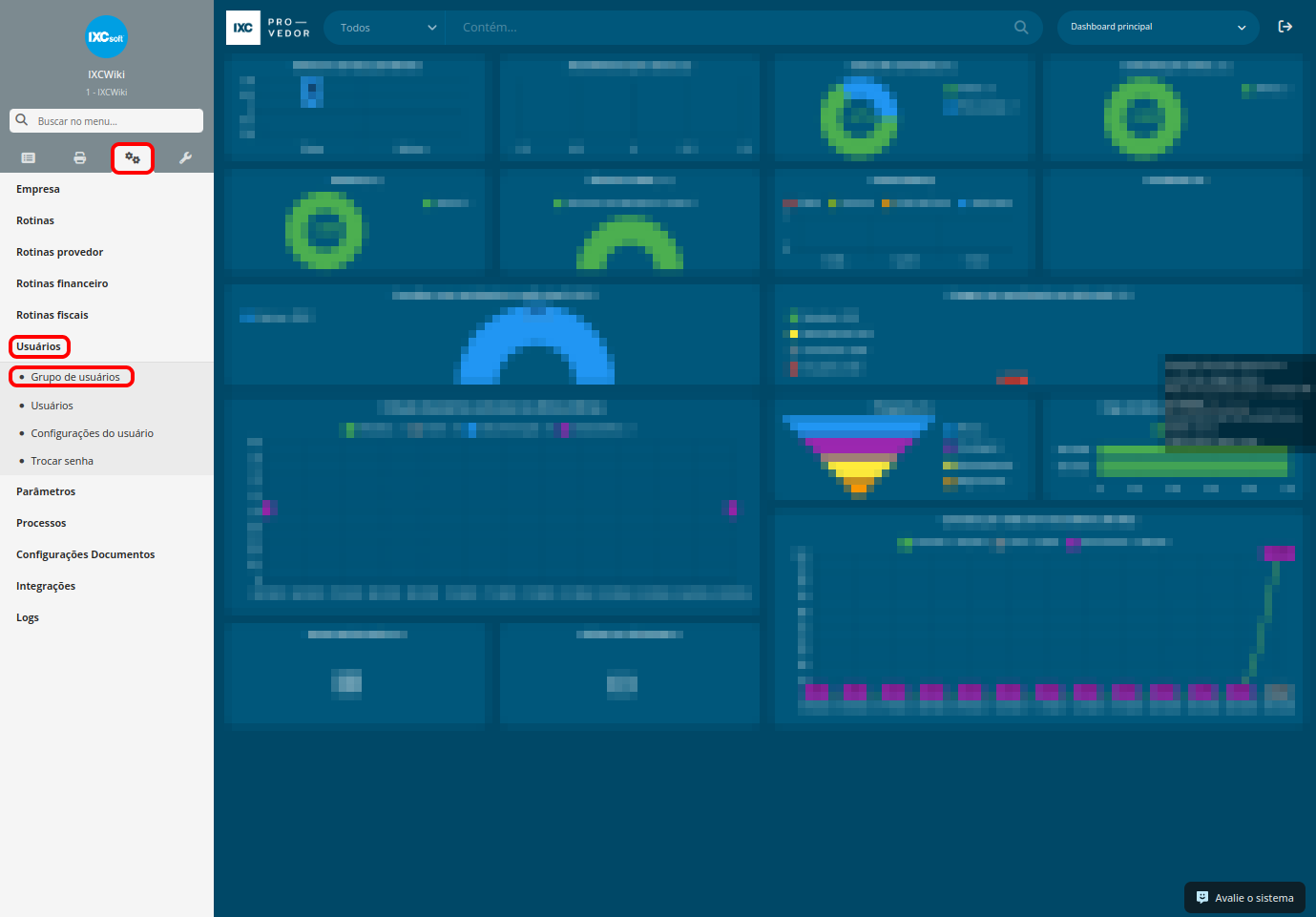Expand the Rotinas fiscais menu
This screenshot has height=917, width=1316.
click(x=52, y=315)
